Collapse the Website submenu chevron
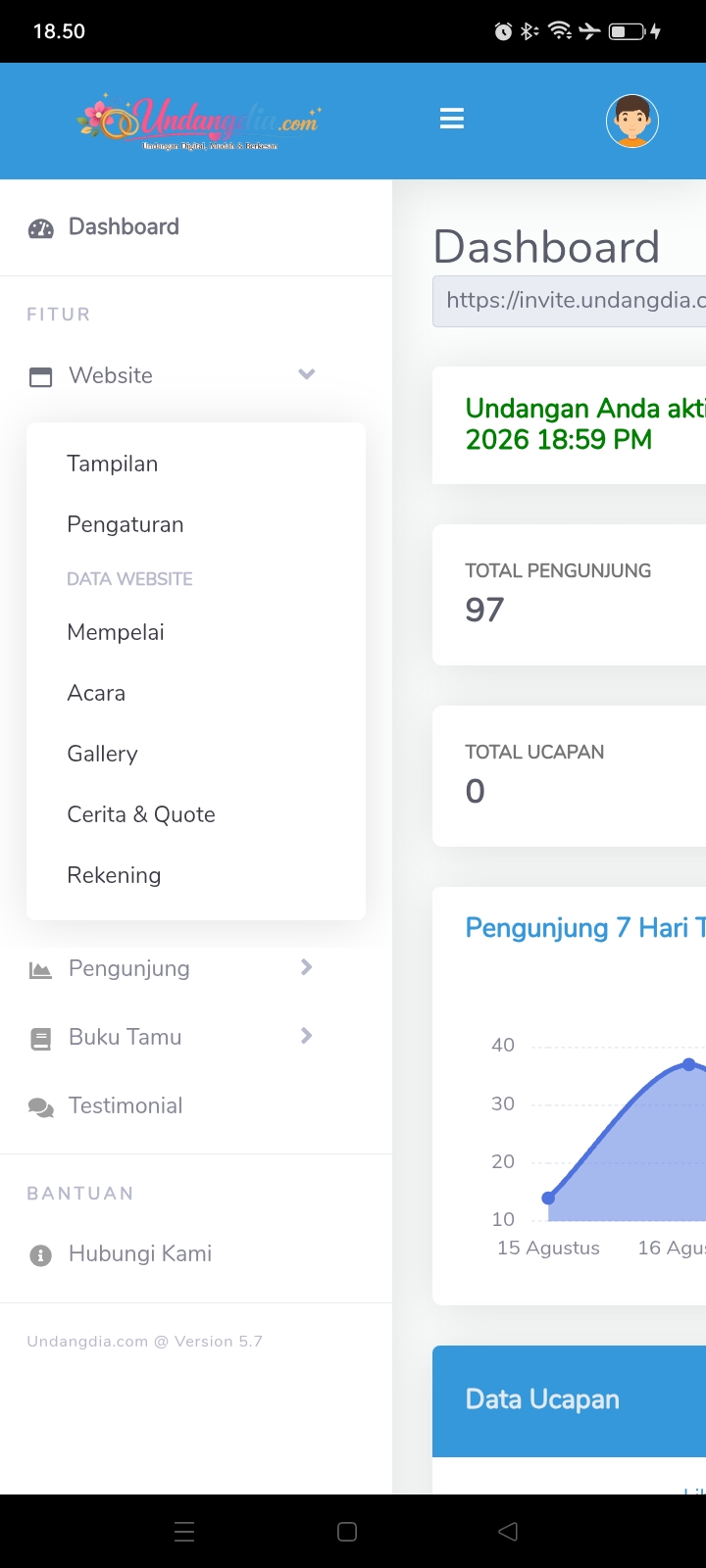 (307, 374)
